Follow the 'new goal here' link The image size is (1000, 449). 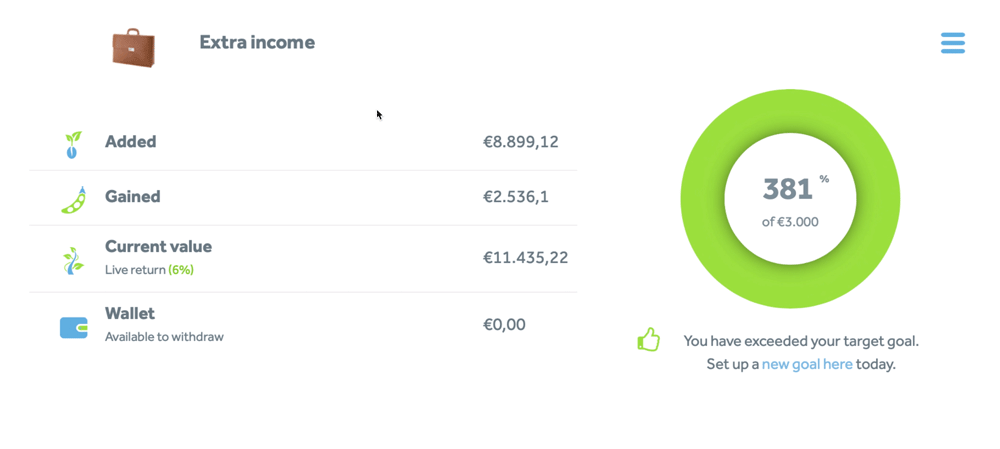tap(807, 364)
